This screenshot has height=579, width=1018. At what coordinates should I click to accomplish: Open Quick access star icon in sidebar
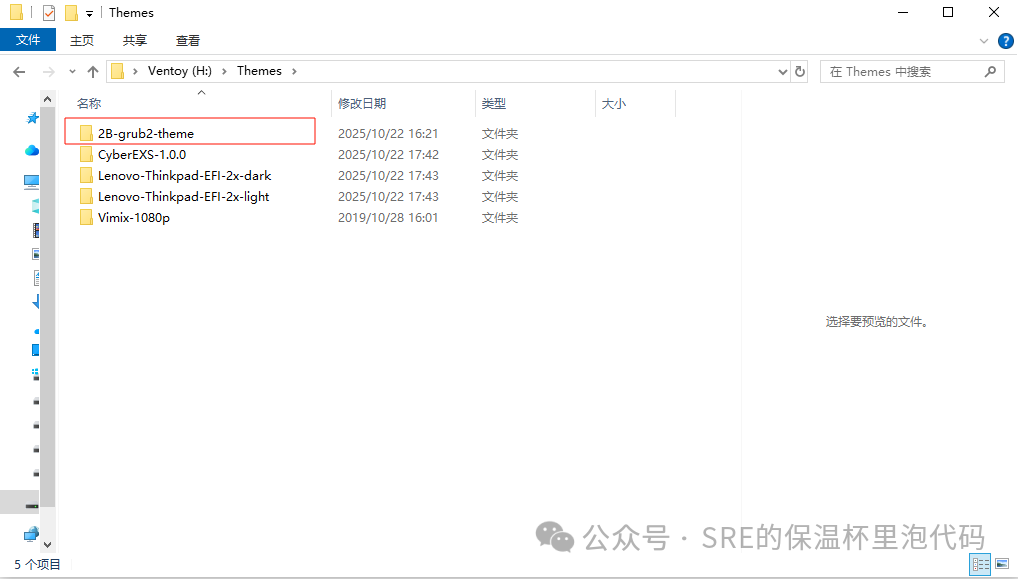pyautogui.click(x=32, y=119)
